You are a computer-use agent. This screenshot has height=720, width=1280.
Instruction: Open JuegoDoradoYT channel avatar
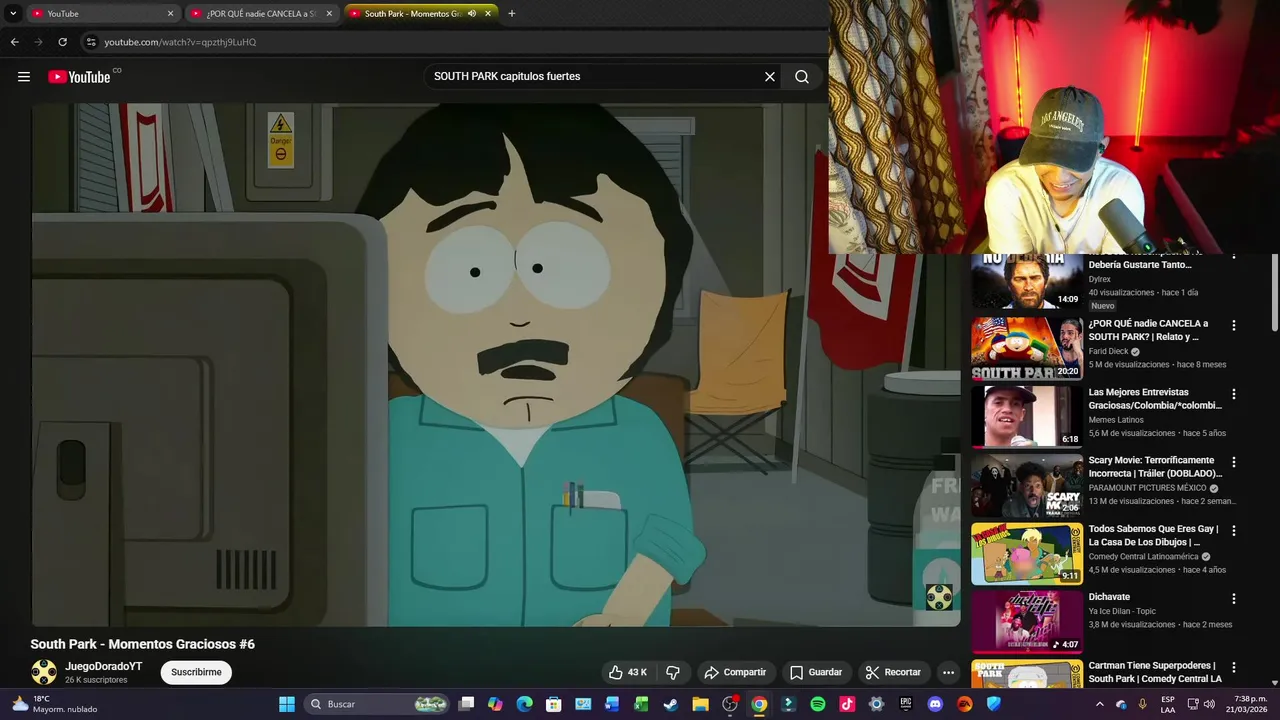pyautogui.click(x=44, y=672)
